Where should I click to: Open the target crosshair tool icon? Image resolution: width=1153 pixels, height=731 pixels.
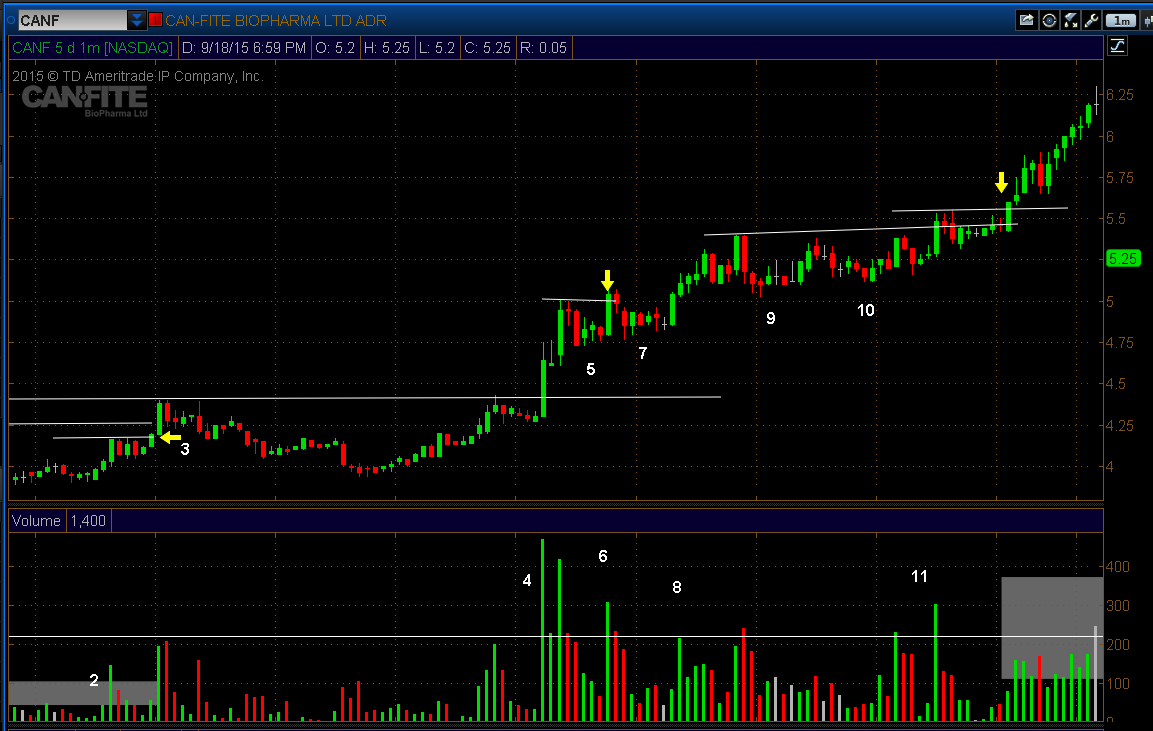click(1049, 21)
